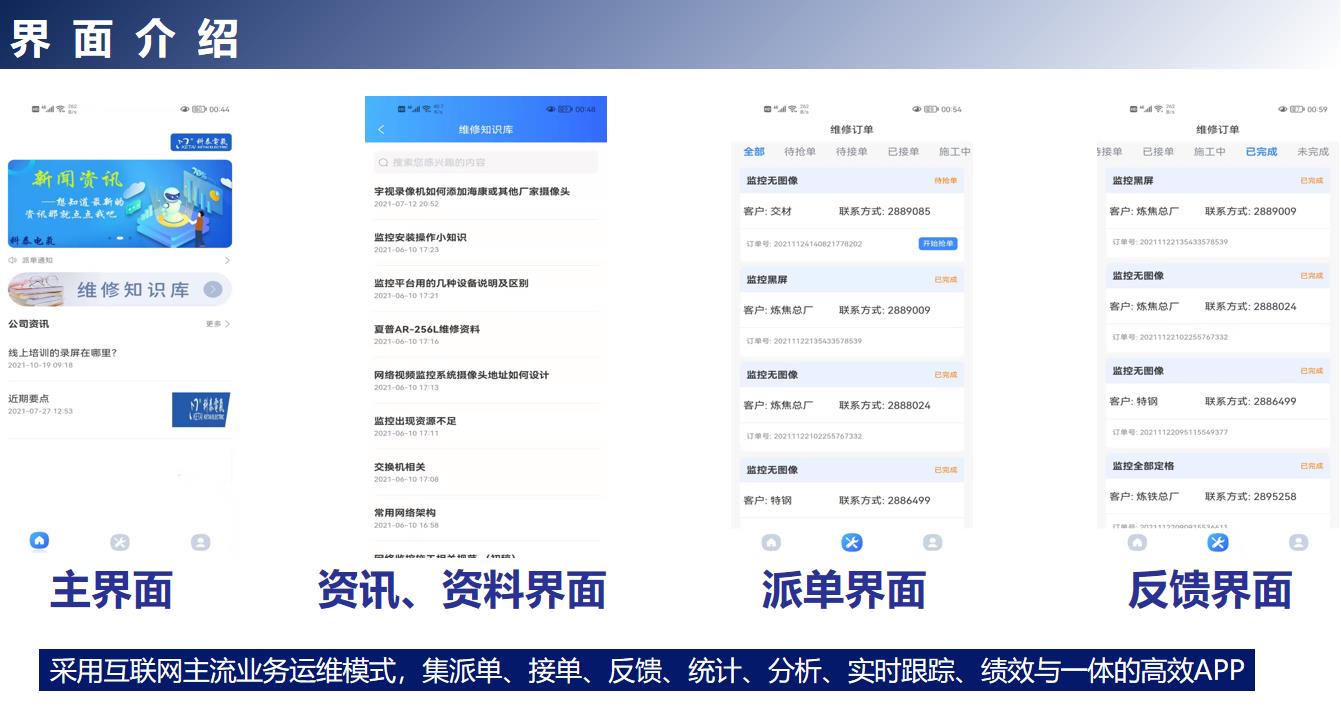Image resolution: width=1341 pixels, height=715 pixels.
Task: Switch to the 待接单 tab
Action: pyautogui.click(x=851, y=152)
